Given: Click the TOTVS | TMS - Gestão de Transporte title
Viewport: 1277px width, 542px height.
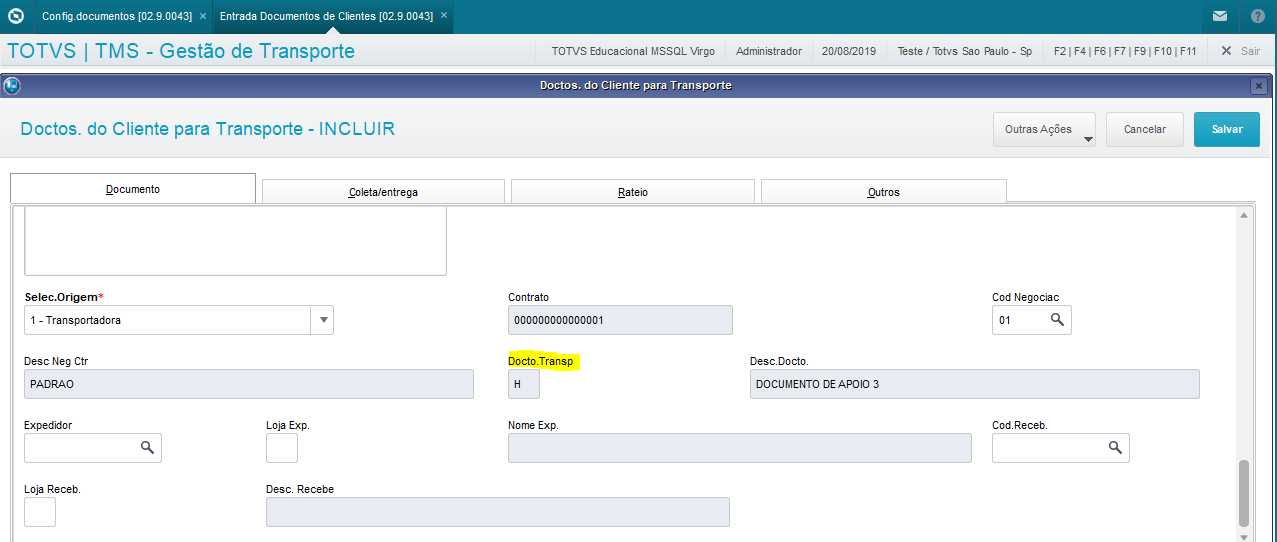Looking at the screenshot, I should [x=181, y=50].
